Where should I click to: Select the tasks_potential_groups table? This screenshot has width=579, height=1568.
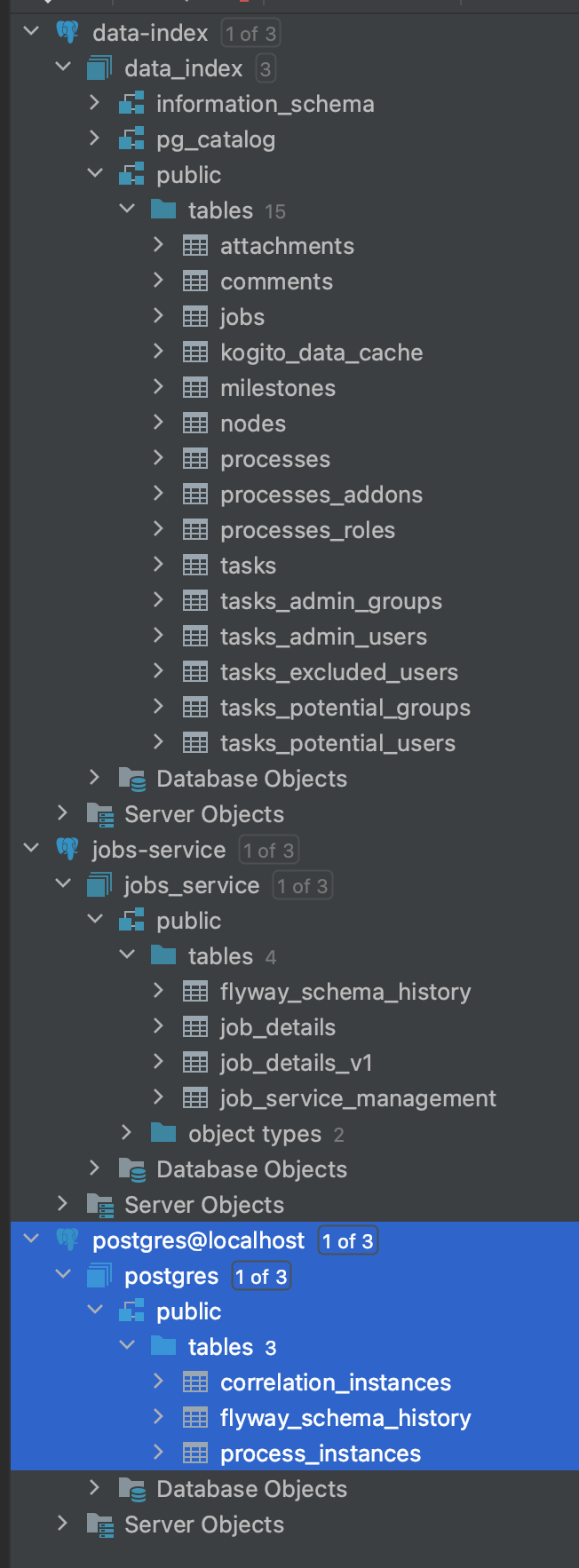point(345,708)
